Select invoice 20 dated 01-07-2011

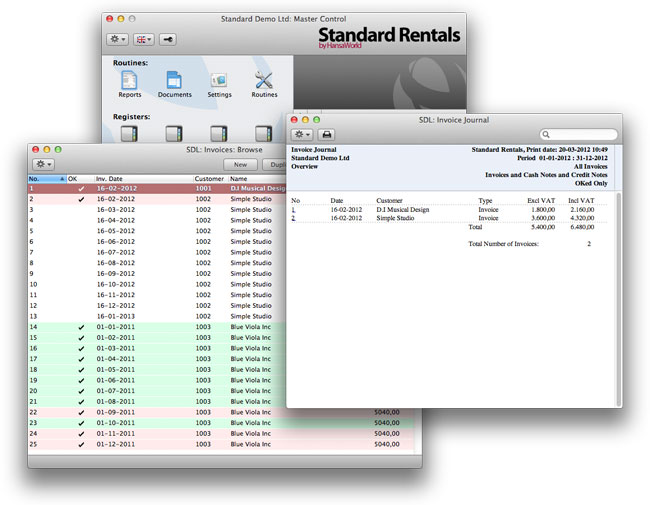[157, 391]
